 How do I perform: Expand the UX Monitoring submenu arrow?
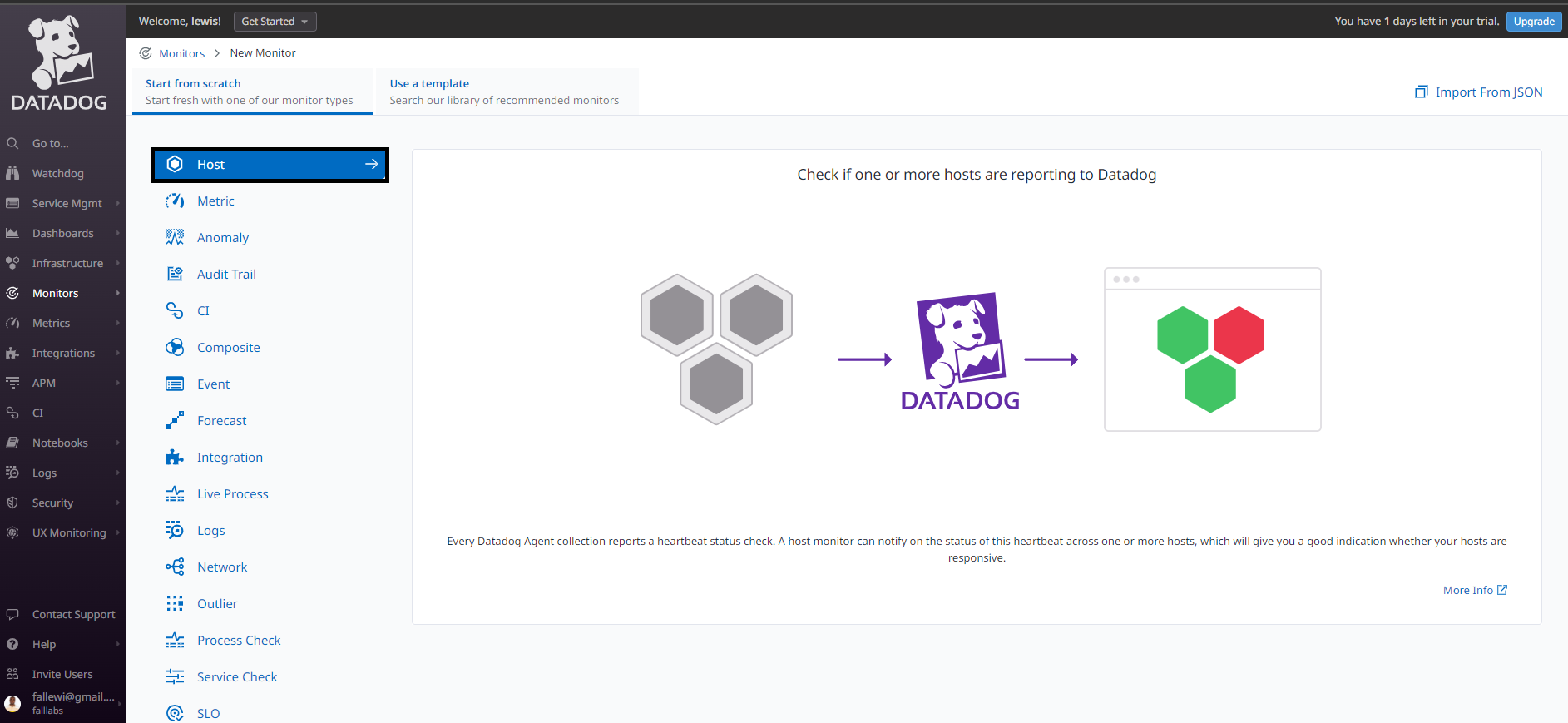coord(118,532)
